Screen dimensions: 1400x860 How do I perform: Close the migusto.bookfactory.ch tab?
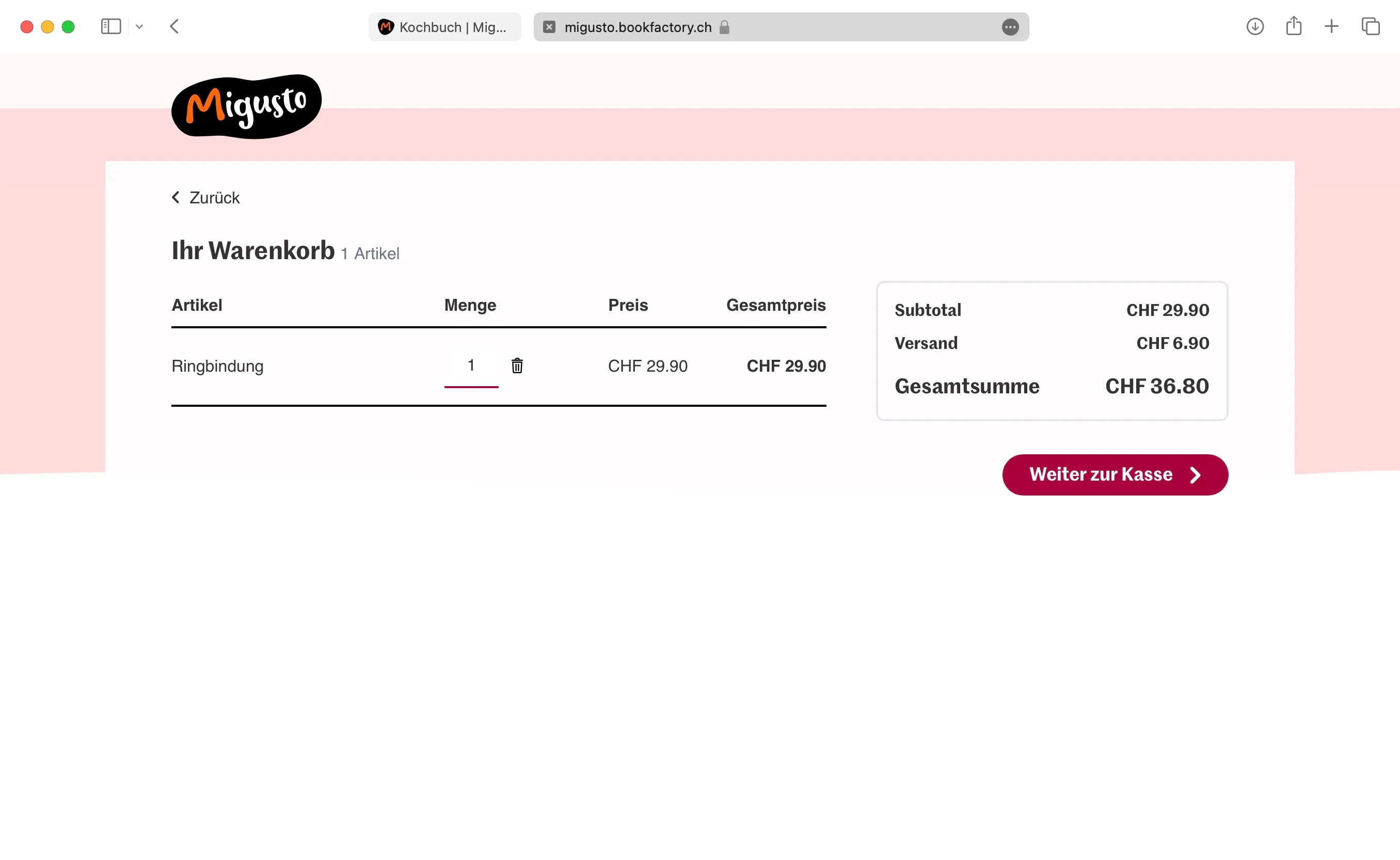tap(549, 27)
